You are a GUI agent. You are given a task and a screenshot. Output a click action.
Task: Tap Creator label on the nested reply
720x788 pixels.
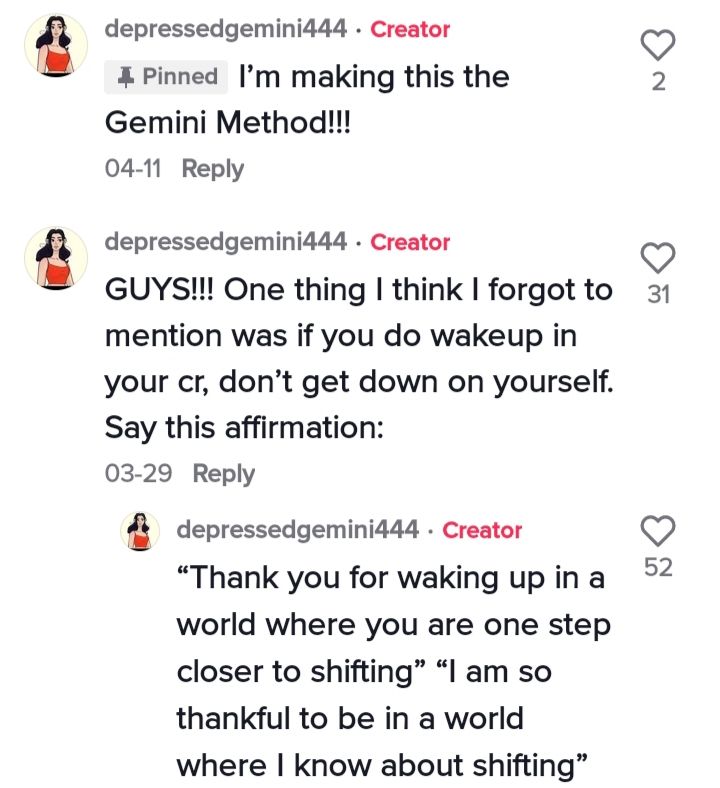482,530
